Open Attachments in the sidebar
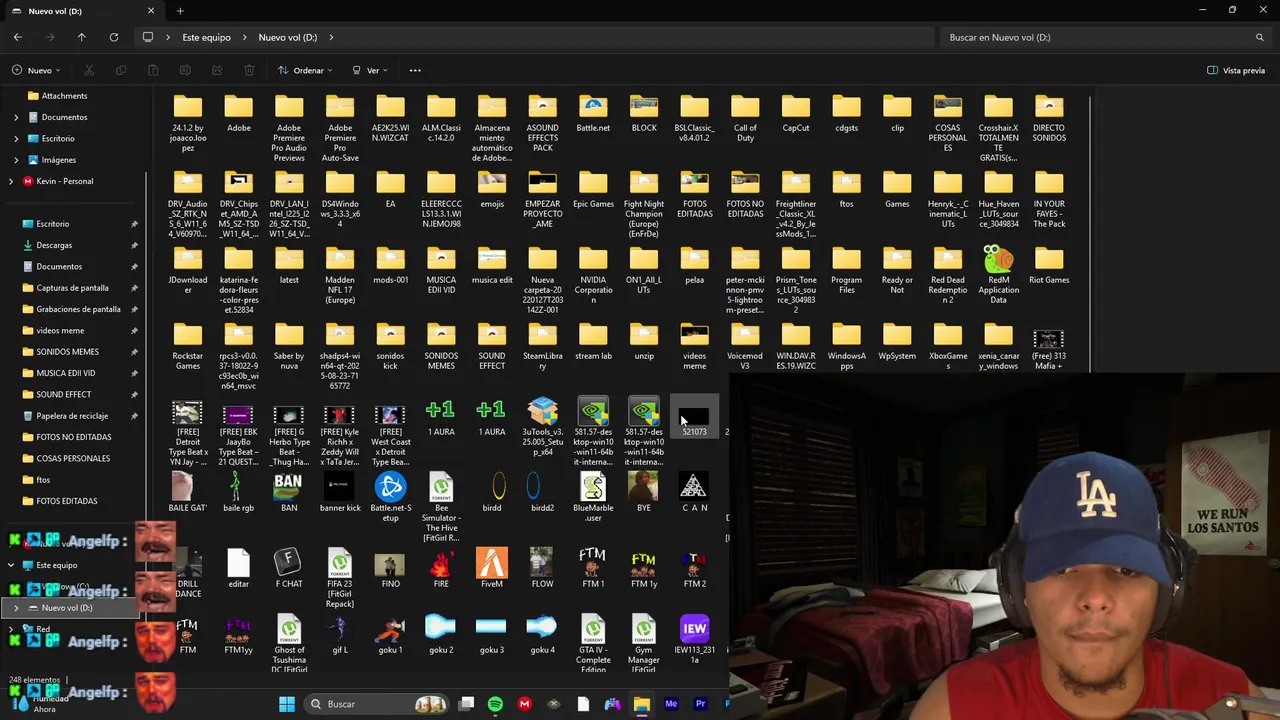This screenshot has width=1280, height=720. tap(64, 96)
